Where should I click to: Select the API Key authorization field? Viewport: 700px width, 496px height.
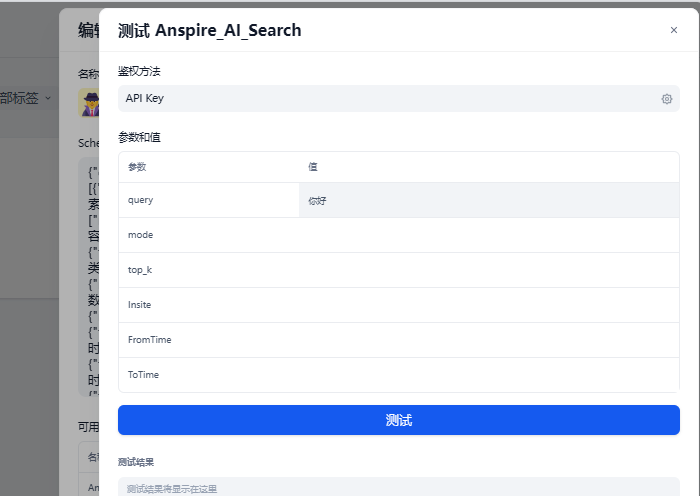(x=399, y=99)
